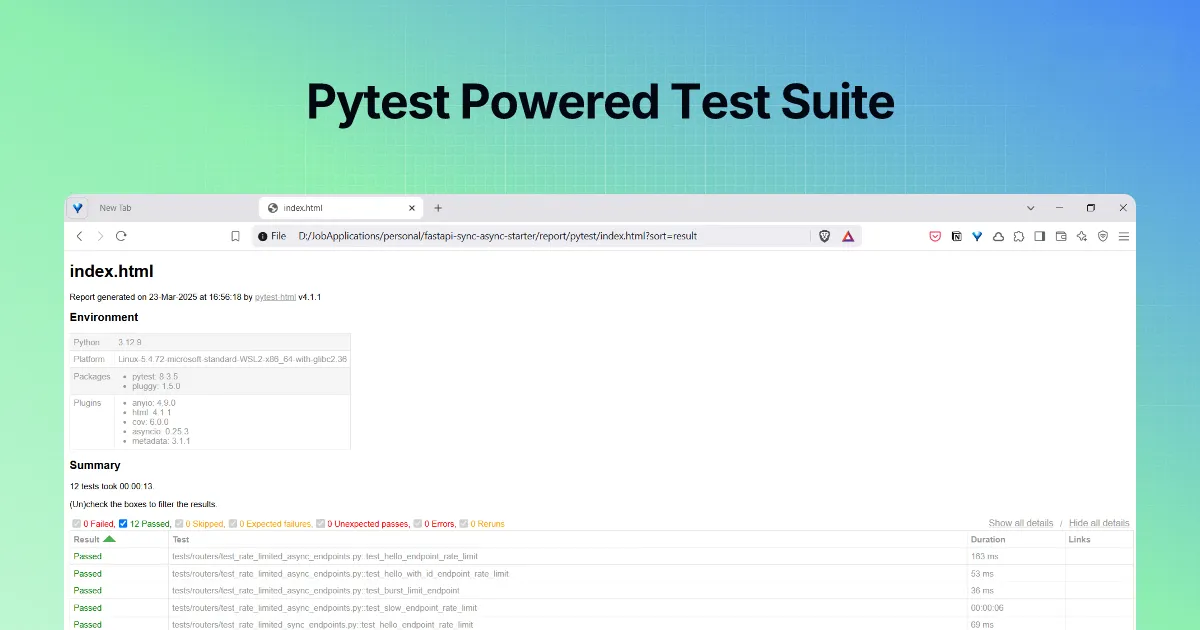Viewport: 1200px width, 630px height.
Task: Uncheck the Passed filter checkbox
Action: (x=123, y=523)
